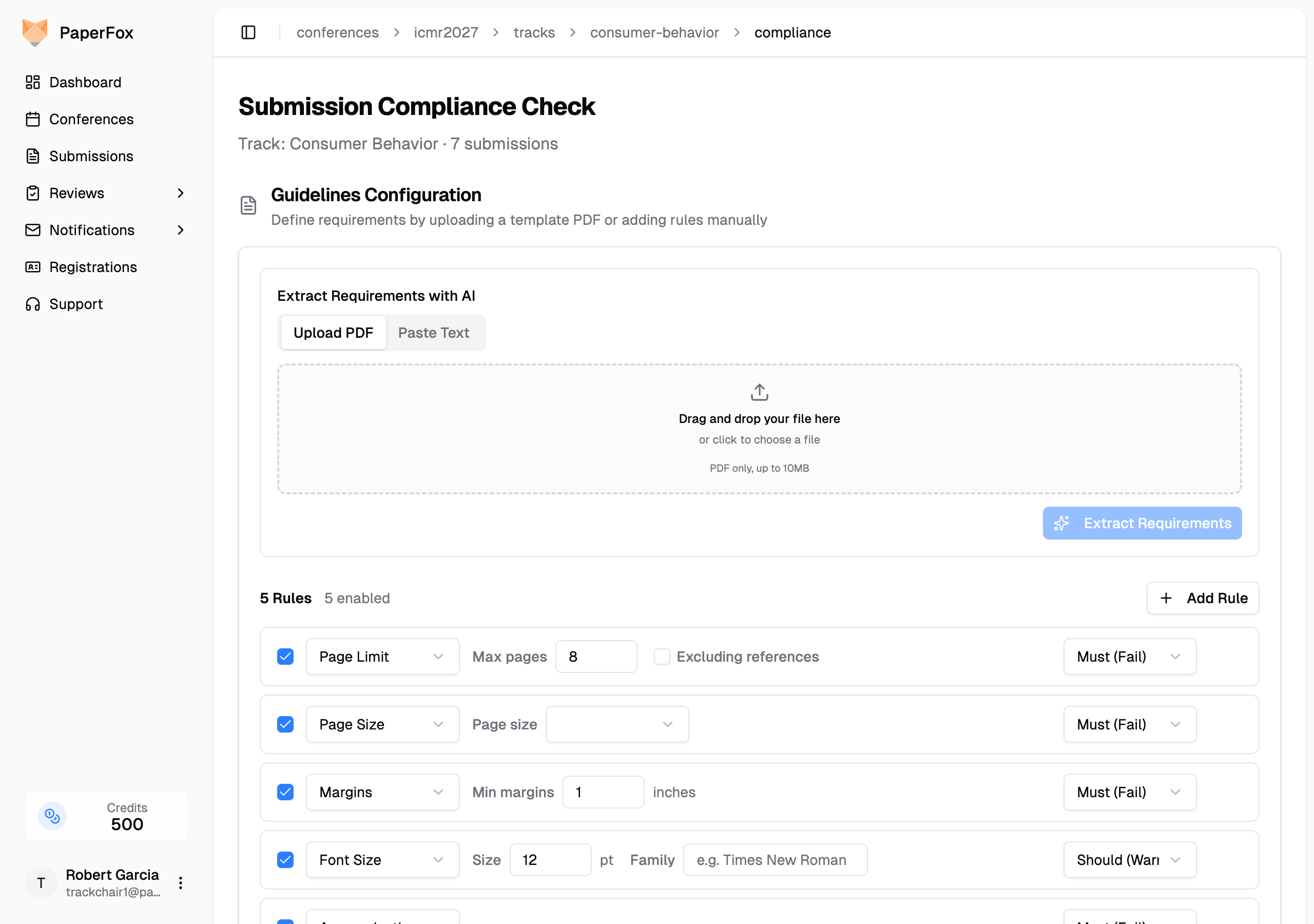Check the Excluding references checkbox
The image size is (1314, 924).
point(662,657)
